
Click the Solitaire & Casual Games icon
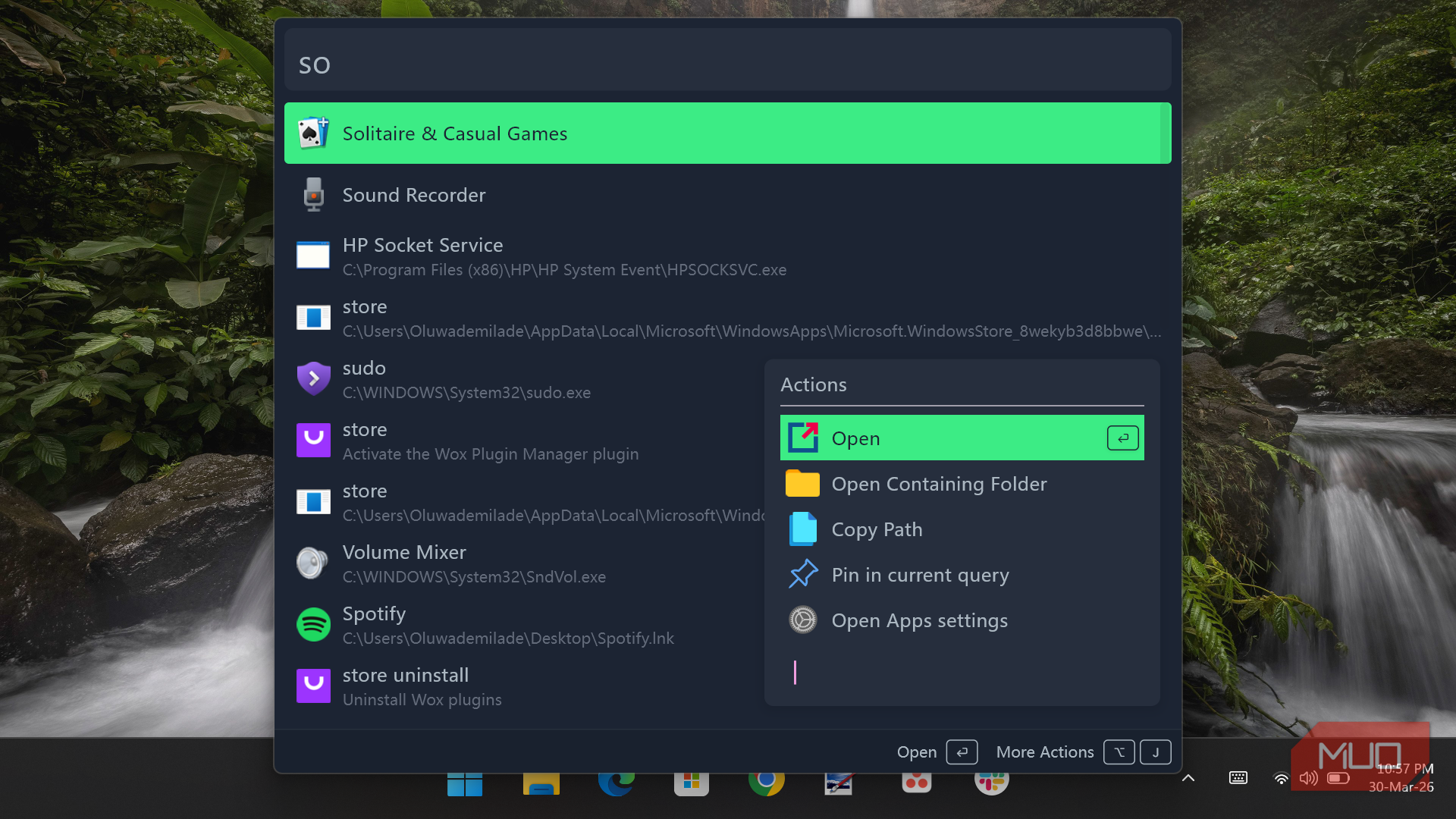313,133
